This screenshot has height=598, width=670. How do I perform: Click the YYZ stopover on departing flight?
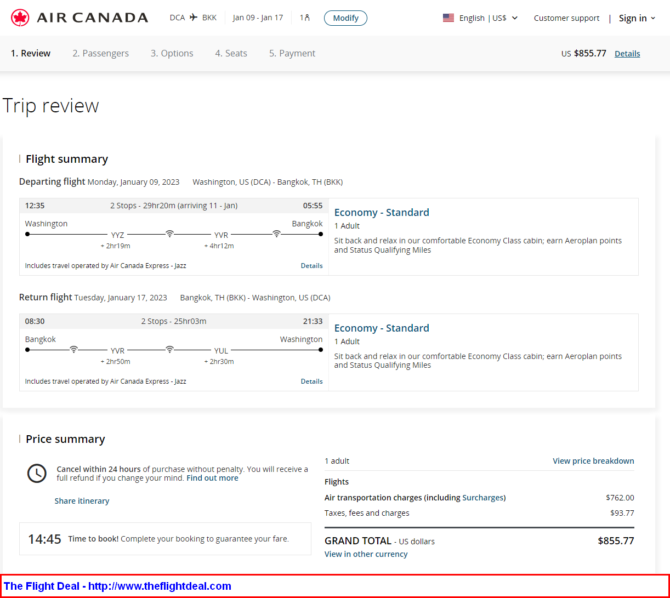118,235
